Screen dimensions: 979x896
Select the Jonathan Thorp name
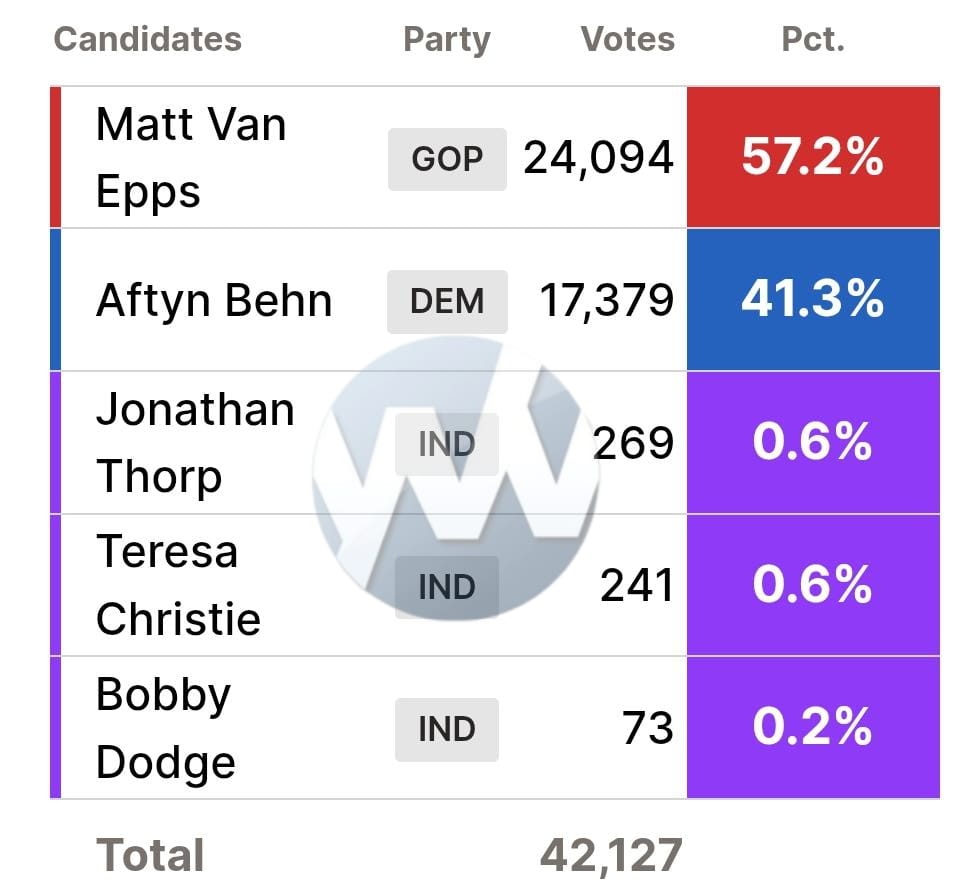[x=195, y=443]
